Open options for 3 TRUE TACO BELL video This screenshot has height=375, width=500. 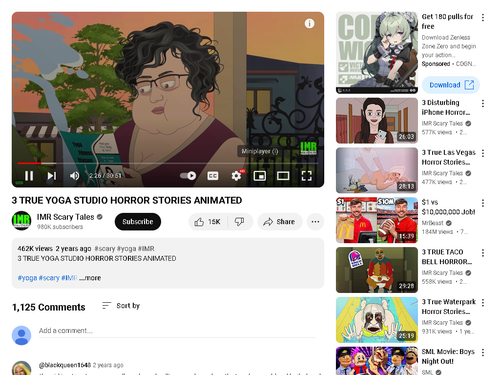pyautogui.click(x=483, y=253)
